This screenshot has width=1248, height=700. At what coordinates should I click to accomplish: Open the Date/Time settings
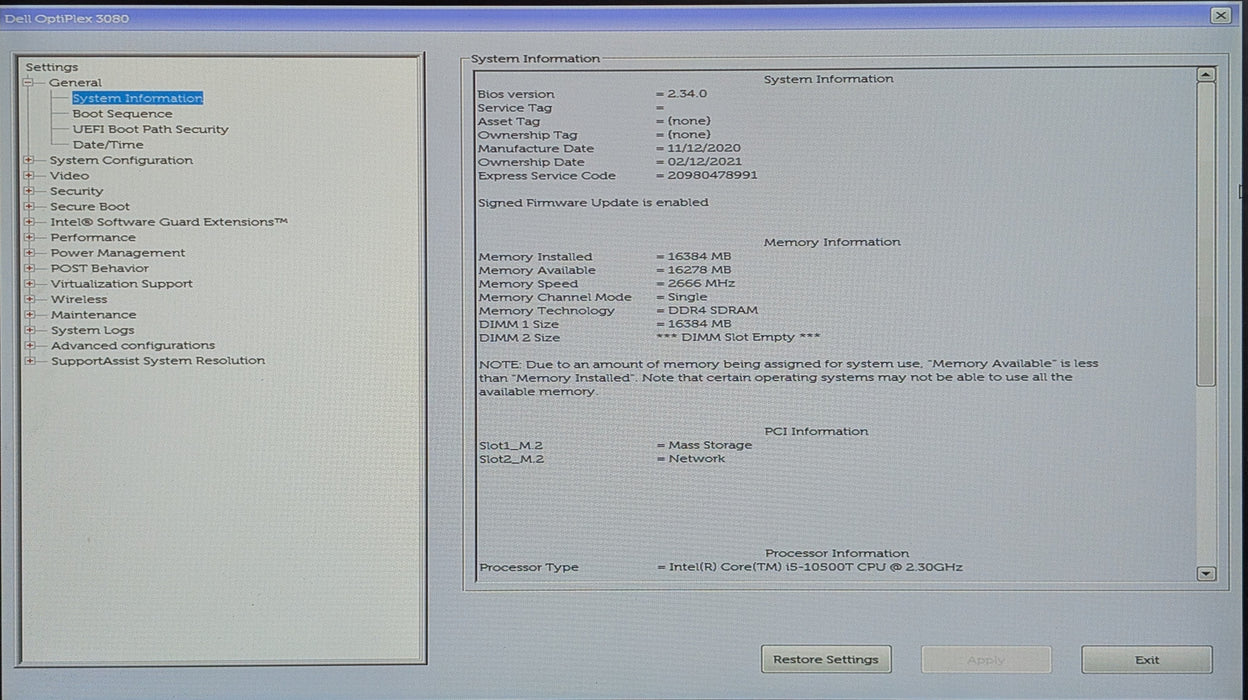108,145
